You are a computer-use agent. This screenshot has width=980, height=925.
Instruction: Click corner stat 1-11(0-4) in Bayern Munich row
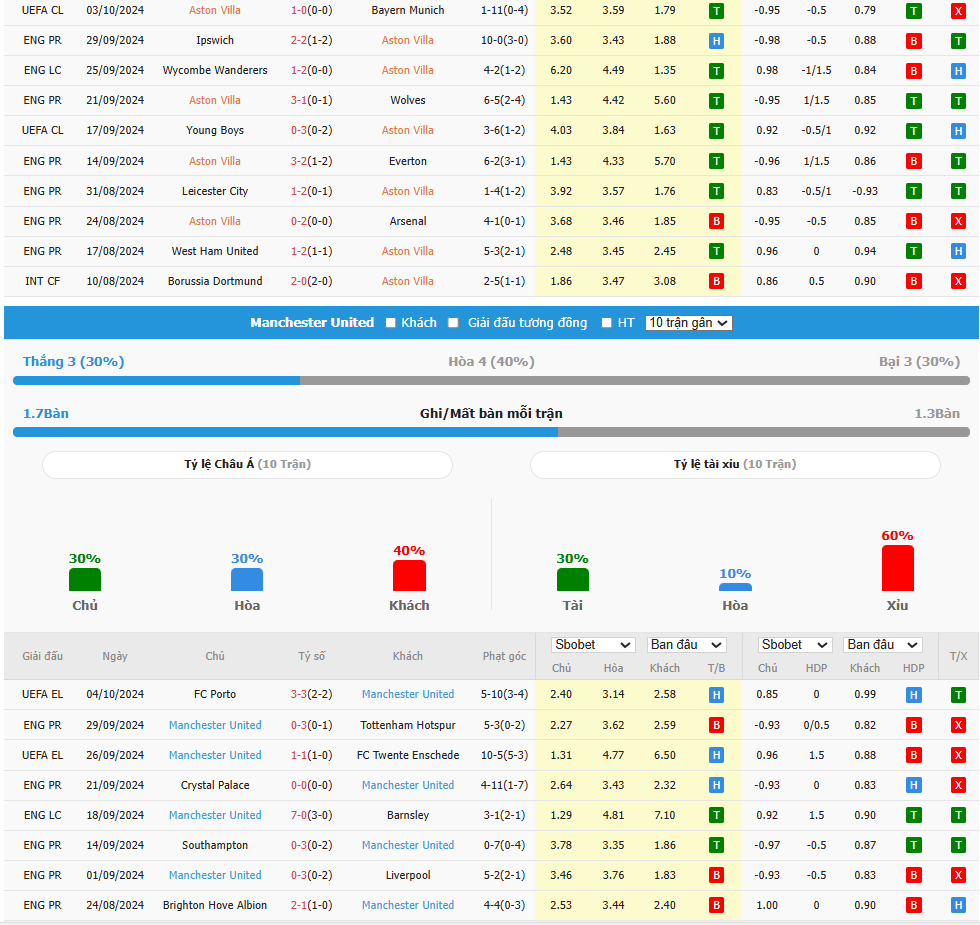tap(504, 10)
